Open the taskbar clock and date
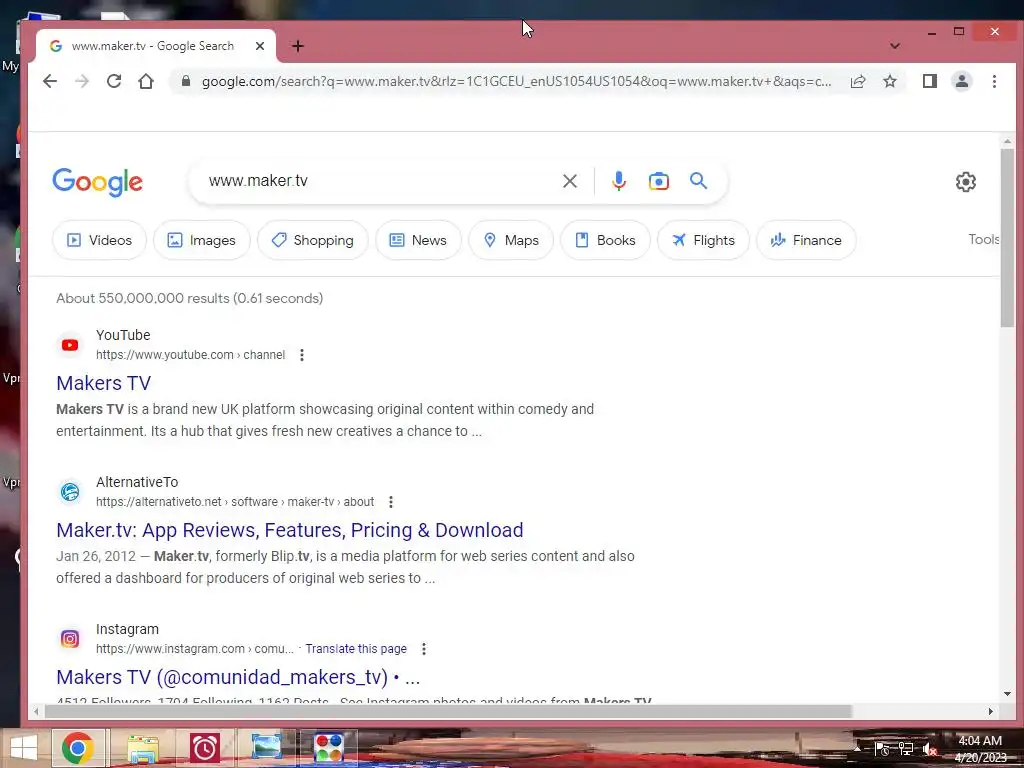Image resolution: width=1024 pixels, height=768 pixels. click(x=980, y=749)
